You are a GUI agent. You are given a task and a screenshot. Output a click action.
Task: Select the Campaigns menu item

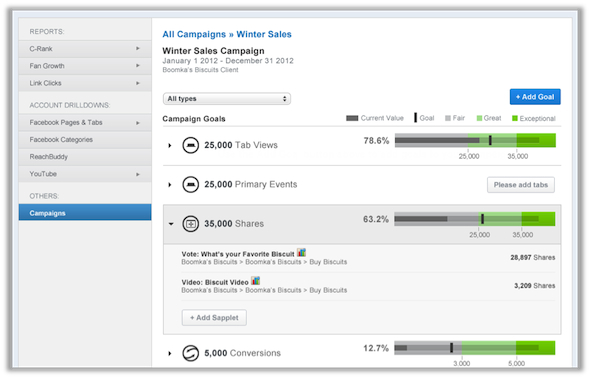tap(85, 213)
